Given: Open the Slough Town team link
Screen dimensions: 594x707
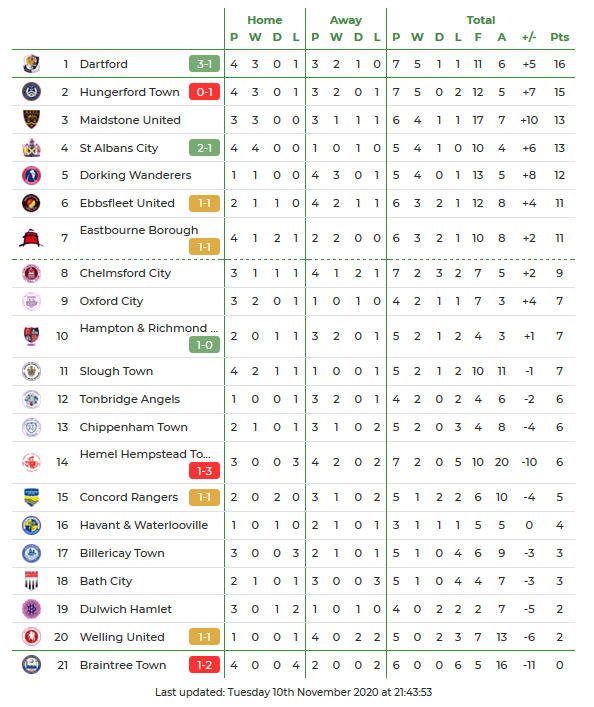Looking at the screenshot, I should (x=116, y=371).
